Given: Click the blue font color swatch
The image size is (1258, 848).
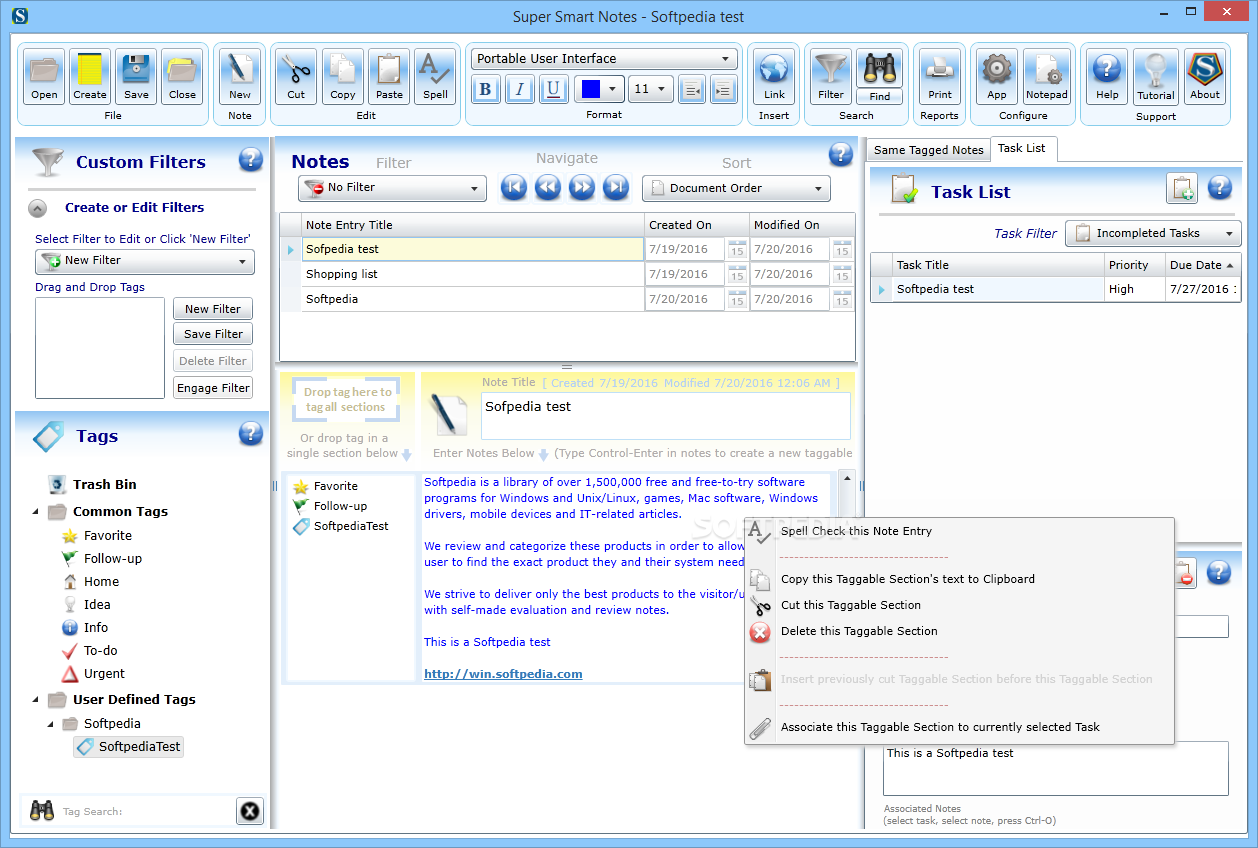Looking at the screenshot, I should (x=590, y=89).
